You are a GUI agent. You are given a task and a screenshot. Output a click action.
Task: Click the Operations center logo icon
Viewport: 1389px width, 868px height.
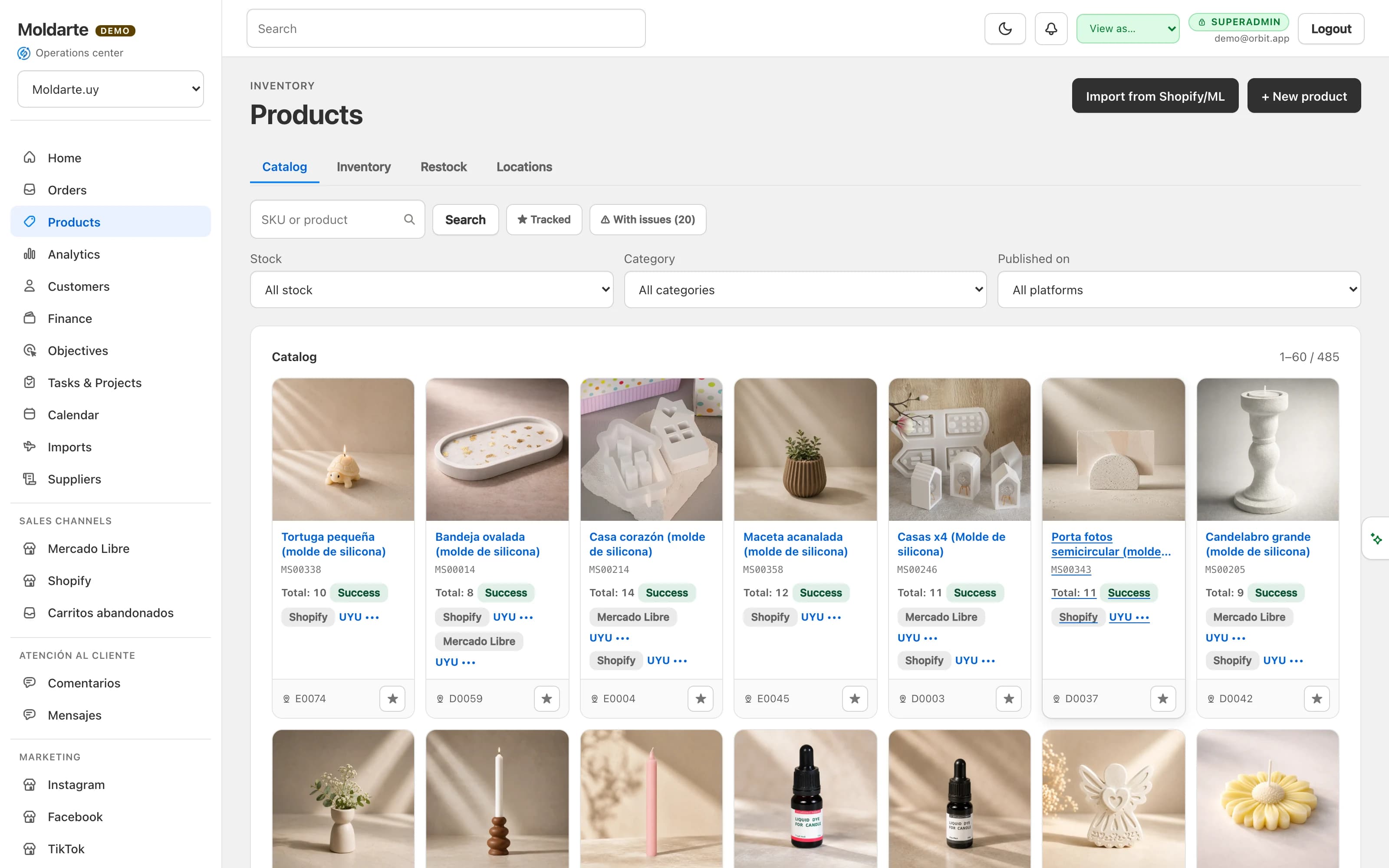pyautogui.click(x=23, y=53)
